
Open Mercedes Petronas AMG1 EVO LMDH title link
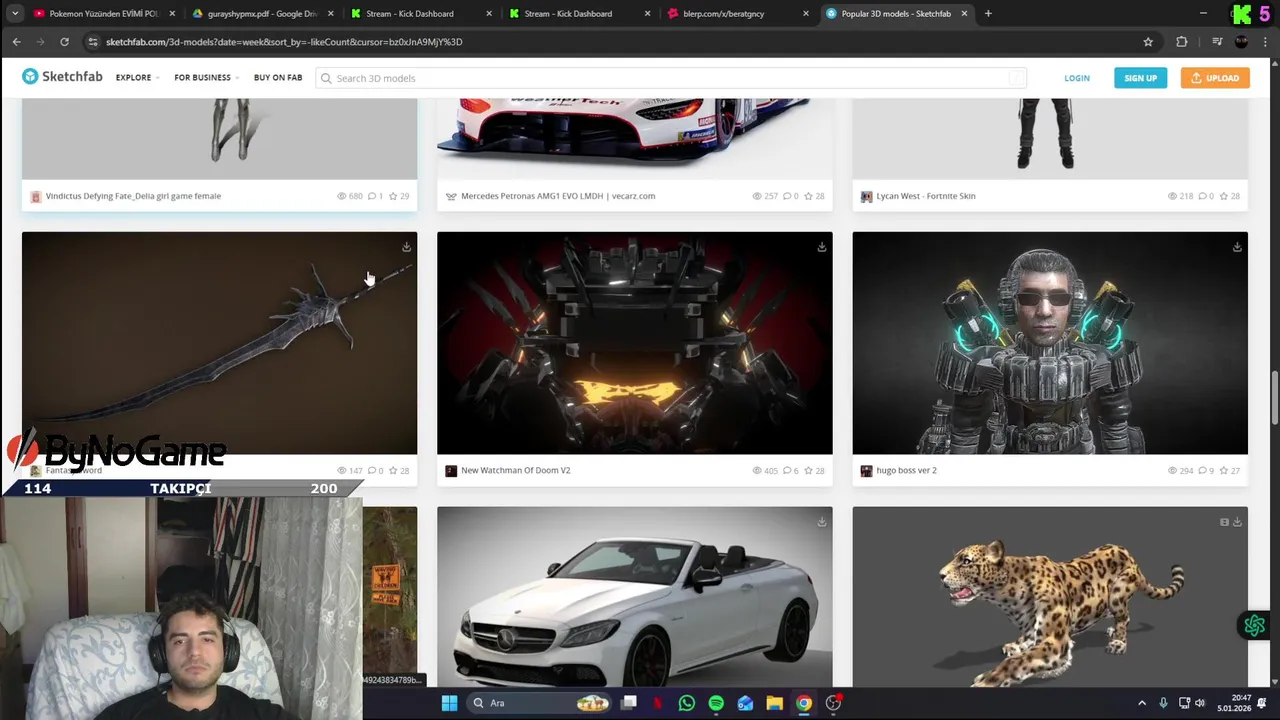(558, 196)
